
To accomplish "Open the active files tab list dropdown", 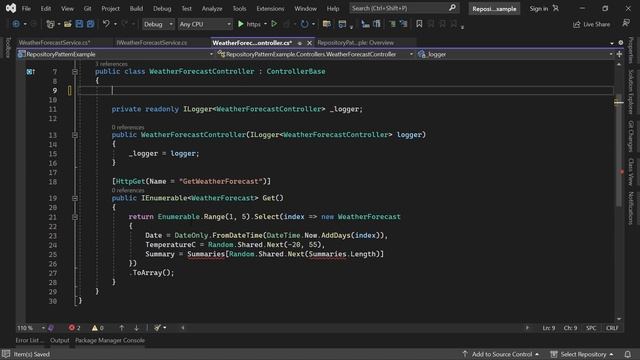I will point(612,43).
